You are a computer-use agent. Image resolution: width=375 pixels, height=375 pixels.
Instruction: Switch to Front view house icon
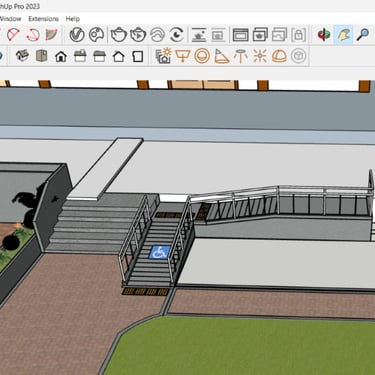tap(61, 56)
